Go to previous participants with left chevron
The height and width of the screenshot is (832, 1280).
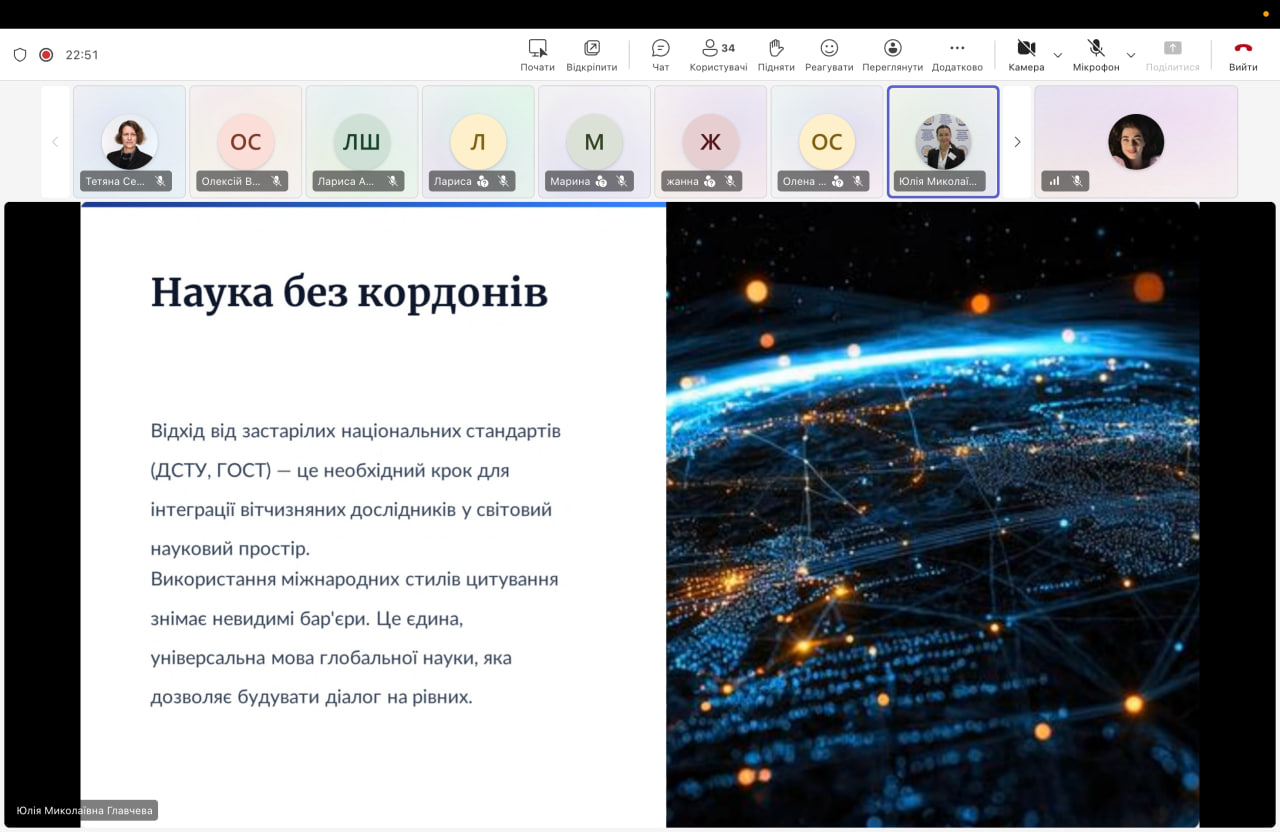[x=55, y=142]
